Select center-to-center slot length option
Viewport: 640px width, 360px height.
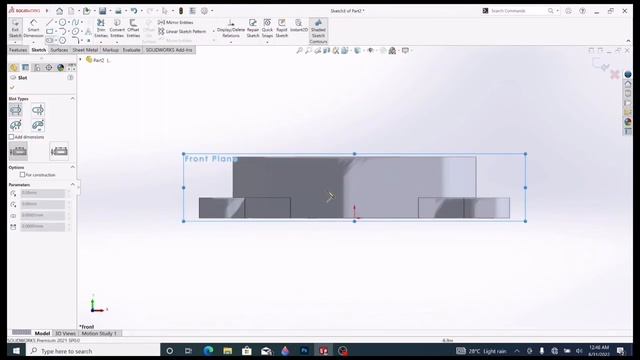(x=18, y=151)
